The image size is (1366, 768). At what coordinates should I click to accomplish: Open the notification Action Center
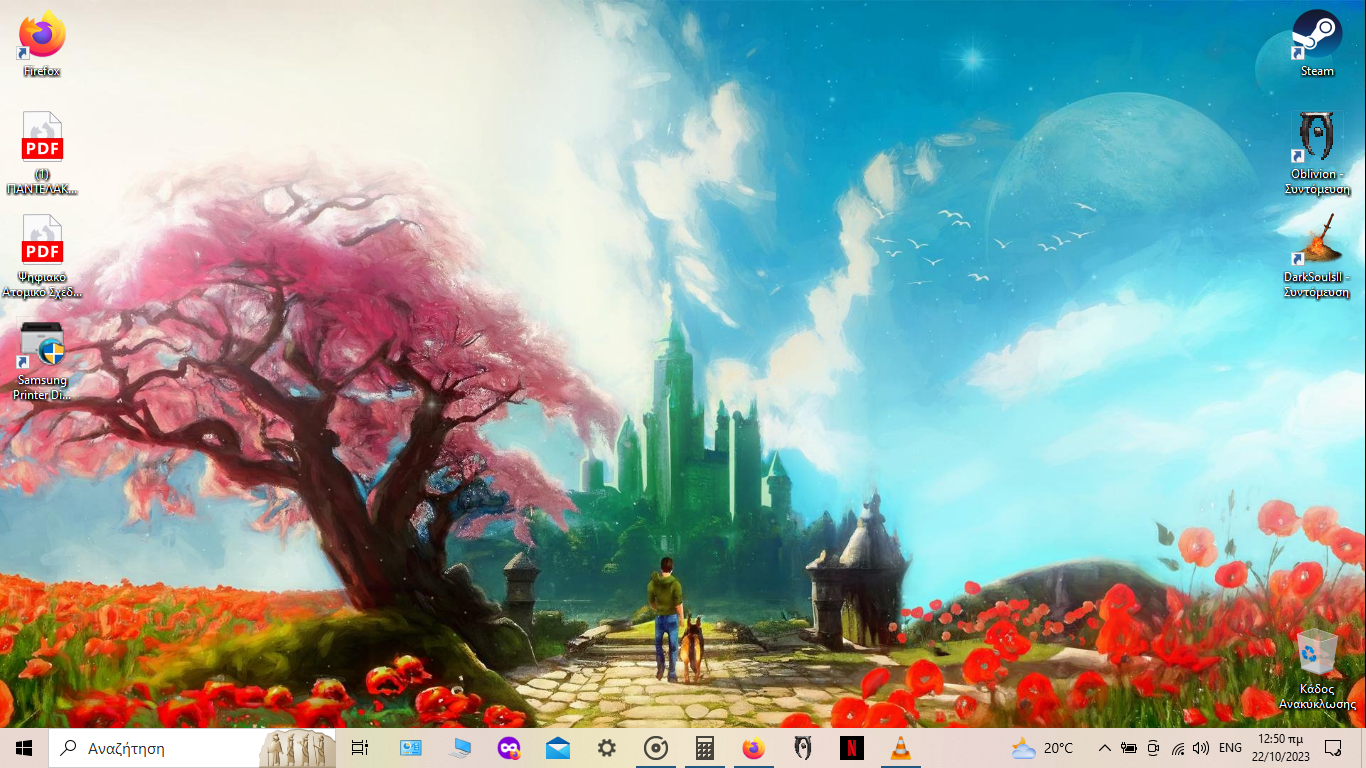point(1333,748)
